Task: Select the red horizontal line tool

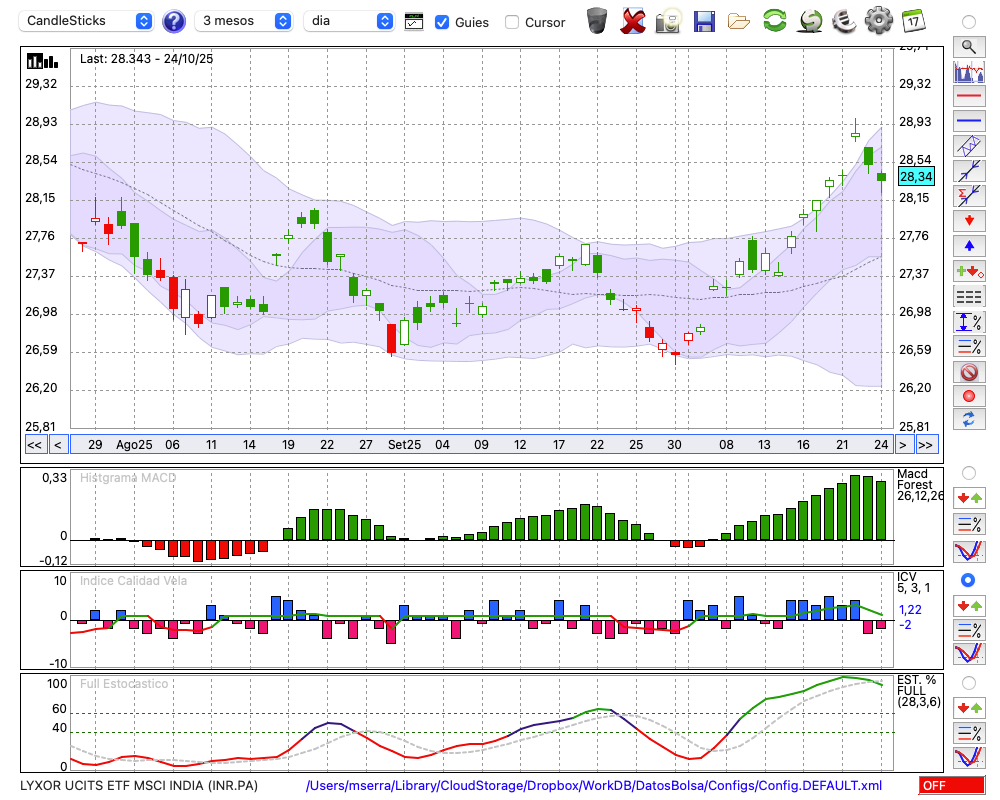Action: pos(968,96)
